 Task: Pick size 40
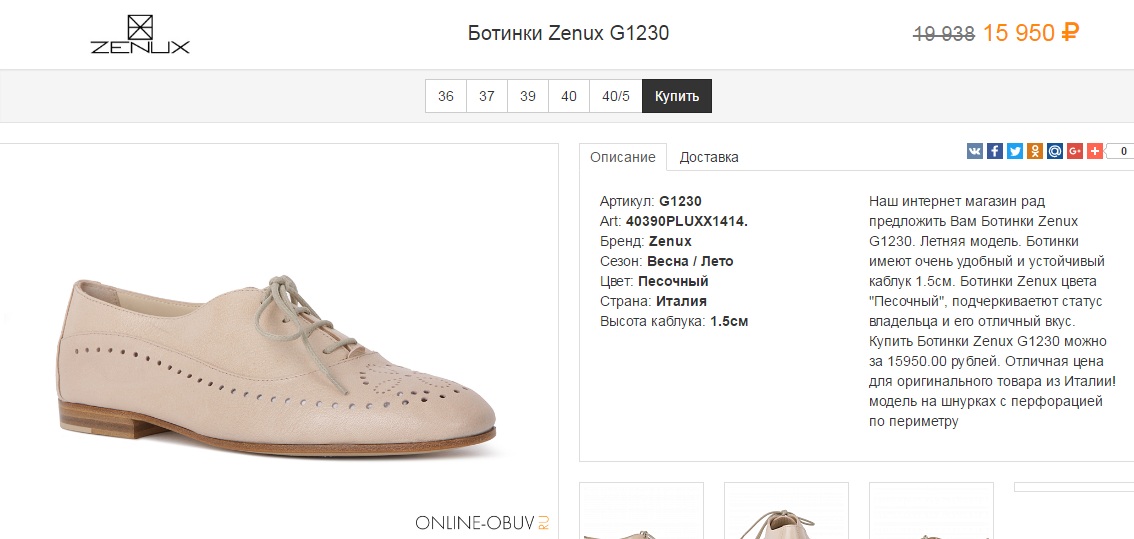pos(569,96)
